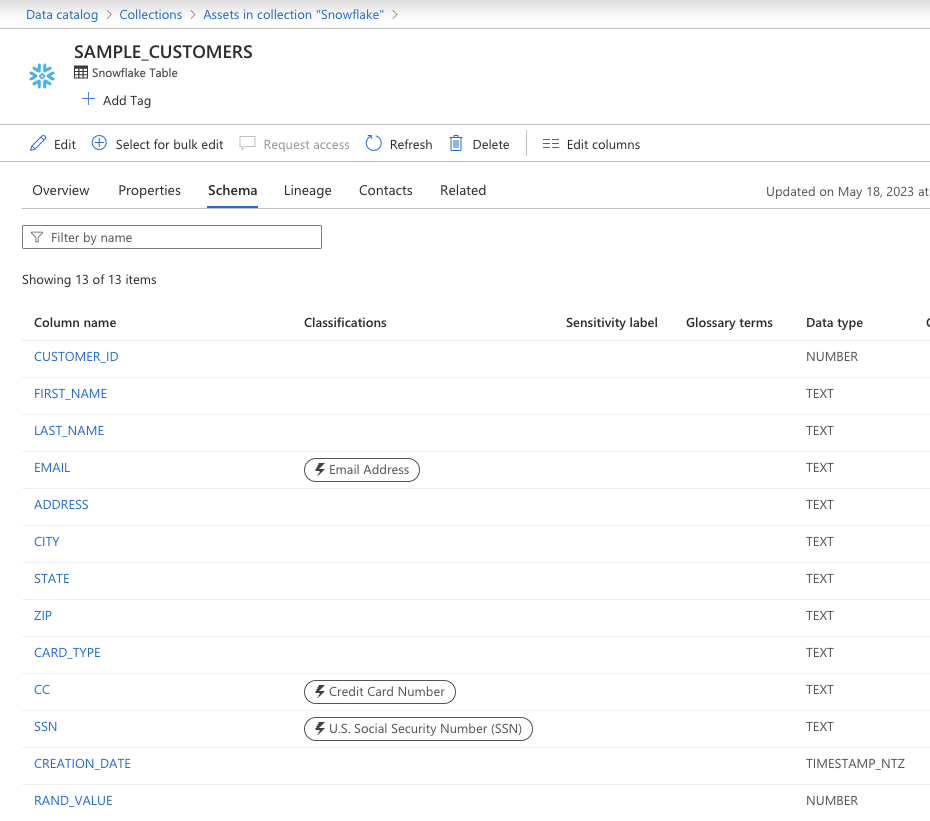Click the Select for bulk edit plus icon
Viewport: 930px width, 821px height.
point(99,144)
